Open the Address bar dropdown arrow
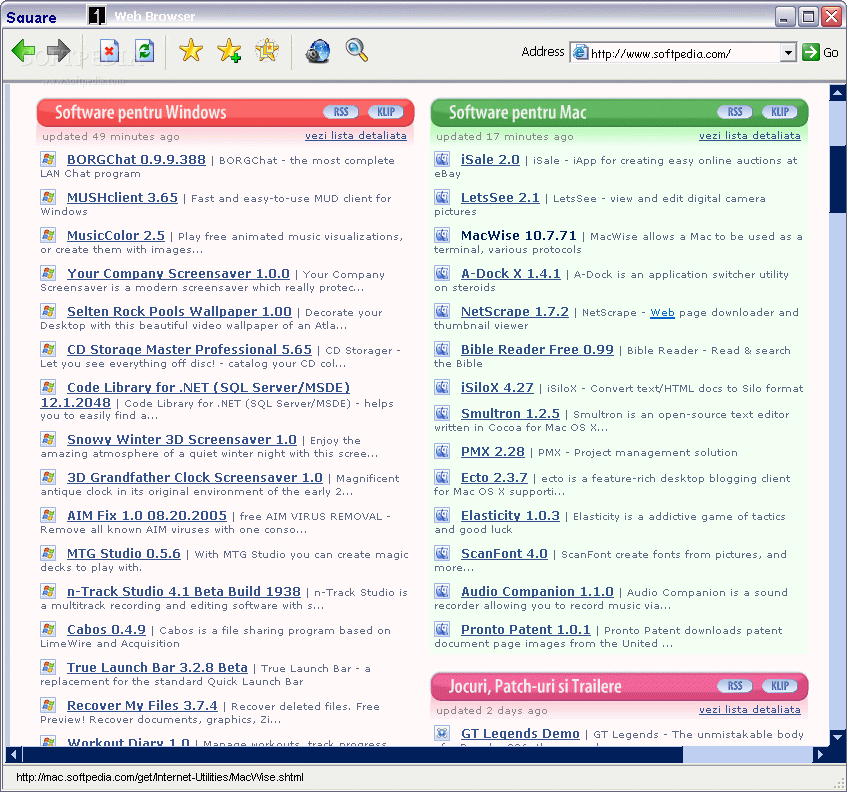847x792 pixels. pos(788,53)
